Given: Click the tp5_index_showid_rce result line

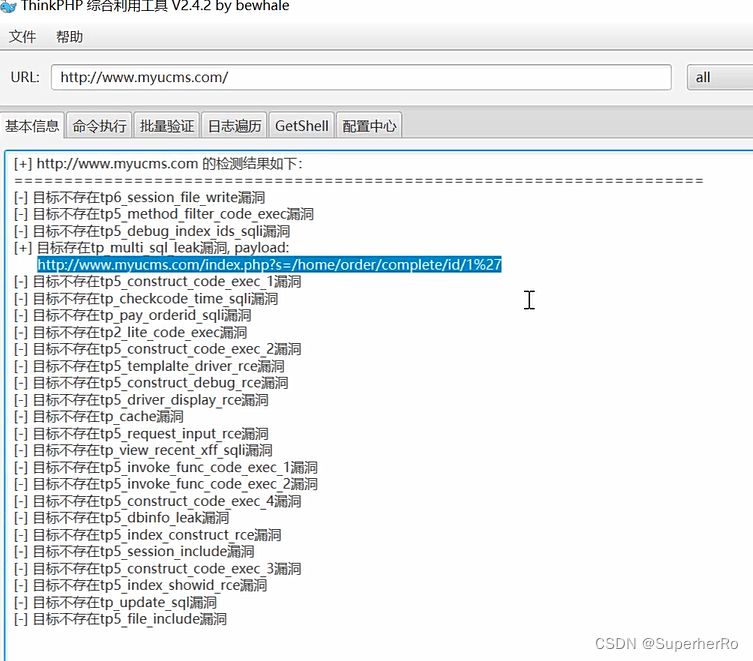Looking at the screenshot, I should [140, 586].
